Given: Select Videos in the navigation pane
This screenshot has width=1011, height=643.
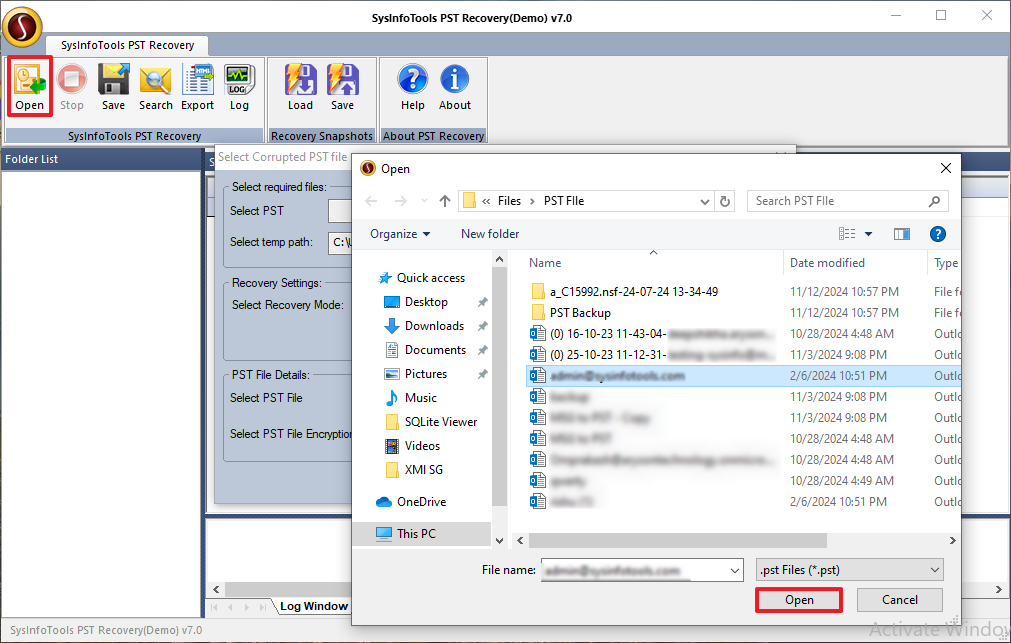Looking at the screenshot, I should [422, 446].
